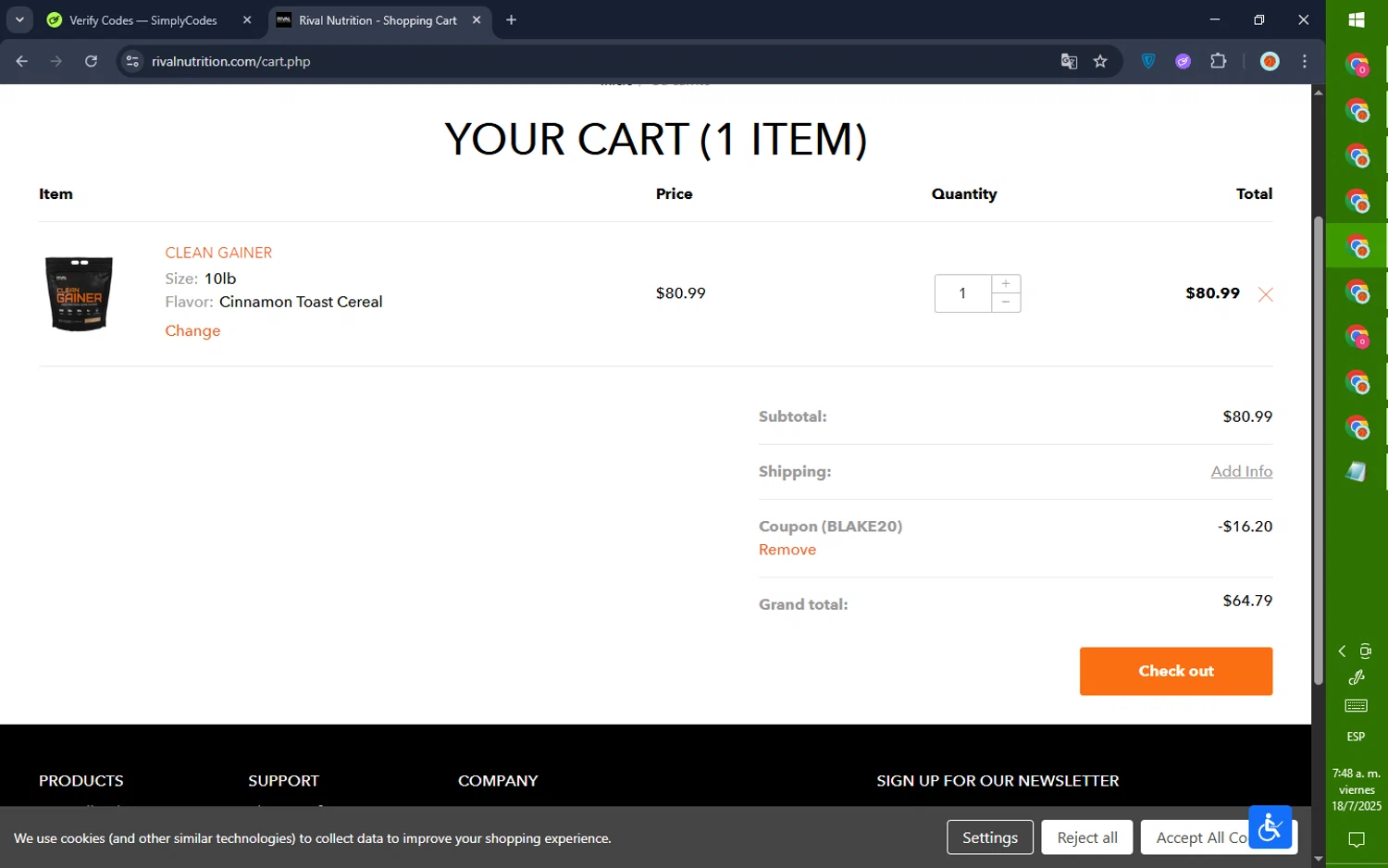Screen dimensions: 1388x868
Task: Translate this page icon
Action: 1069,61
